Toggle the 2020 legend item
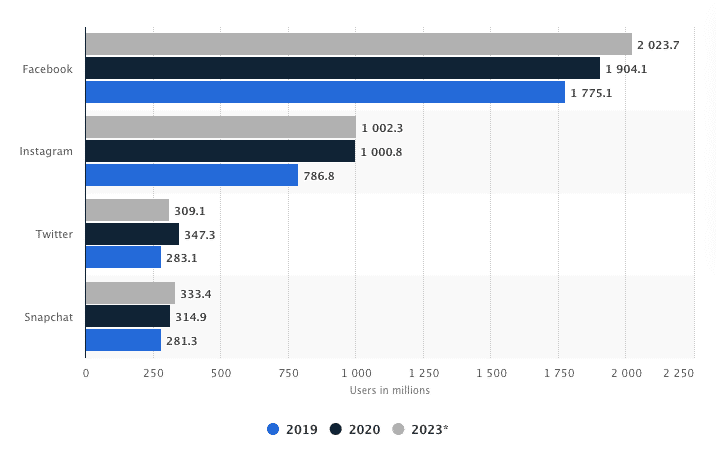The height and width of the screenshot is (456, 716). tap(355, 430)
